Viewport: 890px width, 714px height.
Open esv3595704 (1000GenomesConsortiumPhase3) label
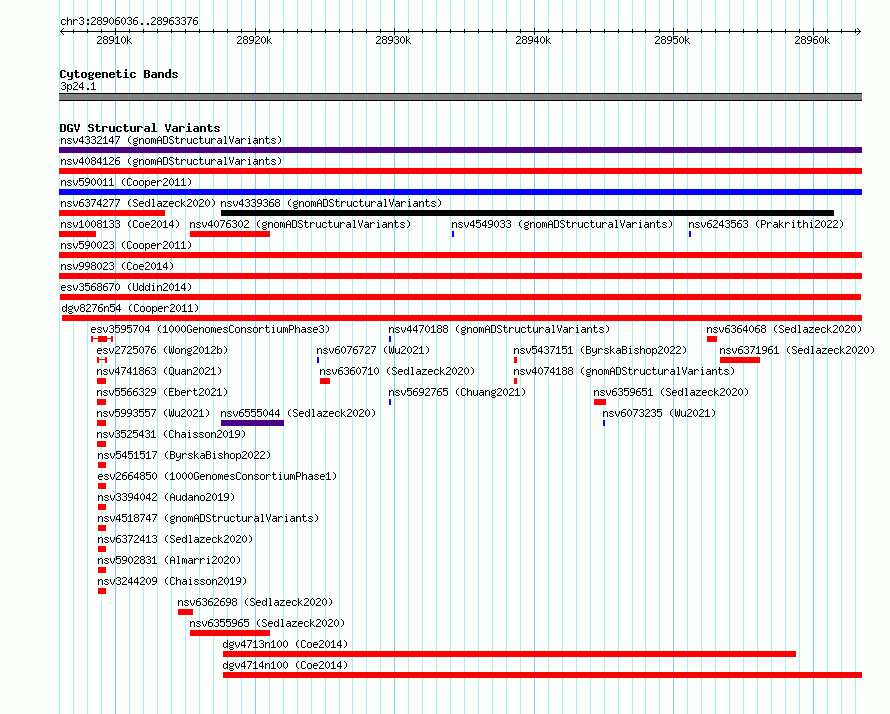pyautogui.click(x=210, y=329)
